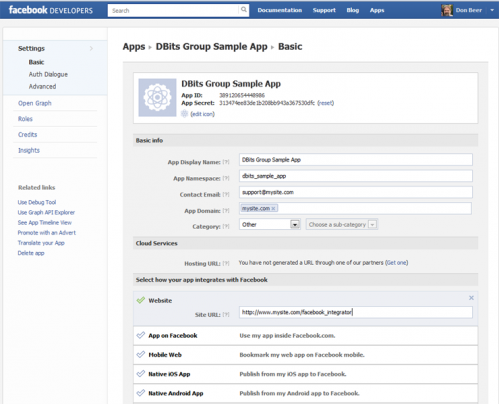Click the search magnifier icon
This screenshot has height=404, width=499.
(x=244, y=10)
